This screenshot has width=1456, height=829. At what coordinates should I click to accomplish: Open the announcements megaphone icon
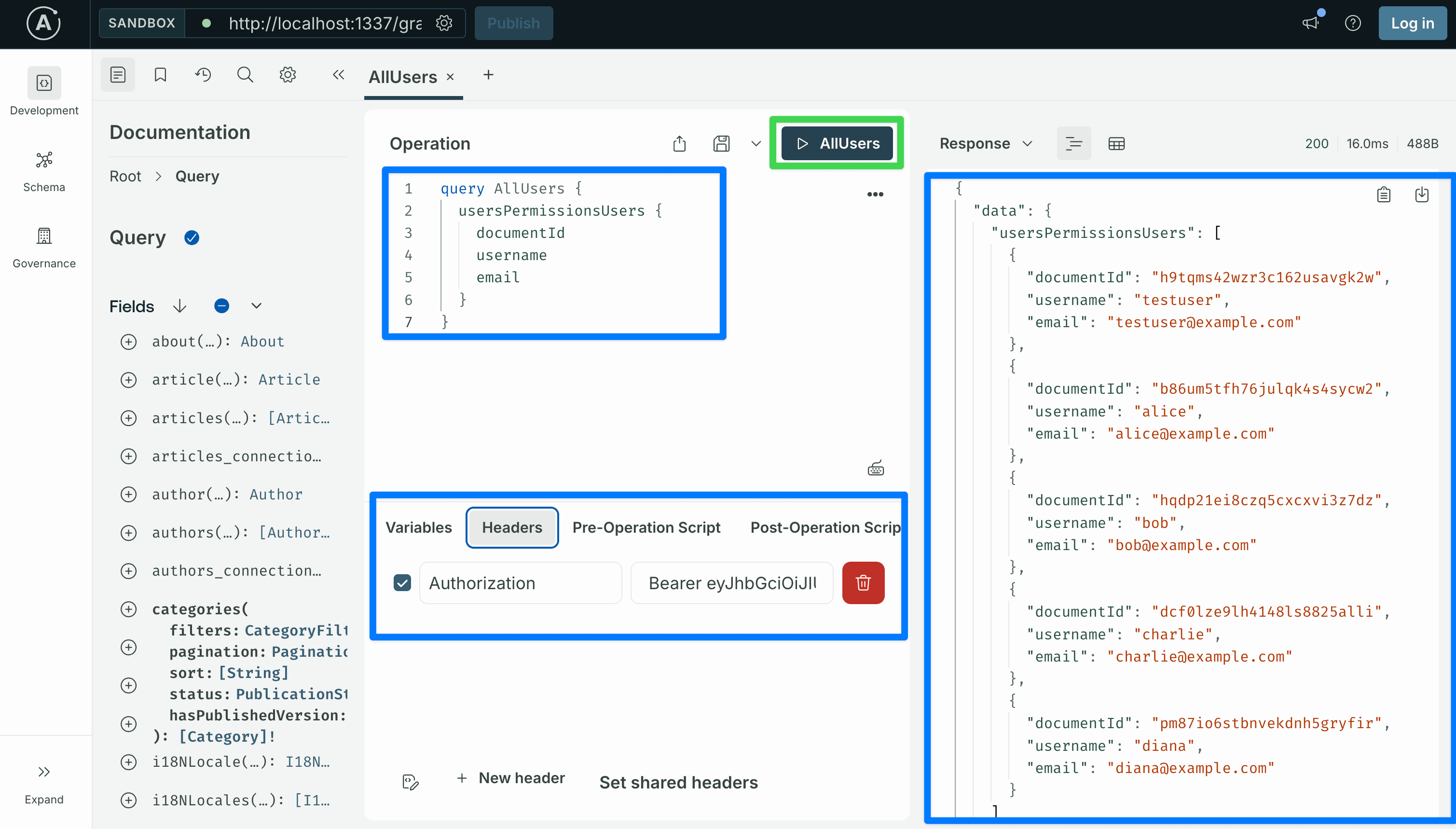[1310, 23]
